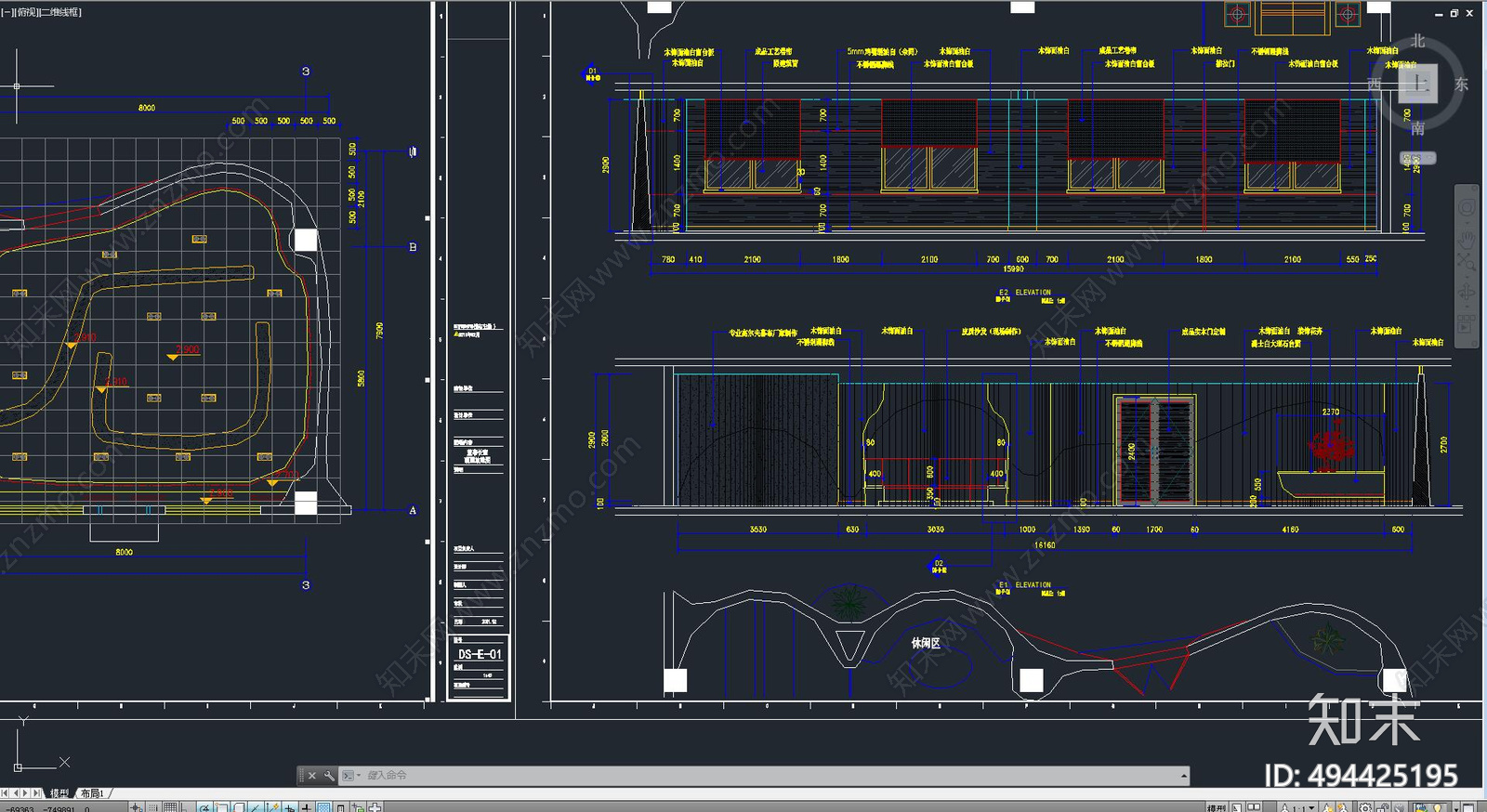Rotate view using ViewCube 北 compass label
Image resolution: width=1487 pixels, height=812 pixels.
1417,41
